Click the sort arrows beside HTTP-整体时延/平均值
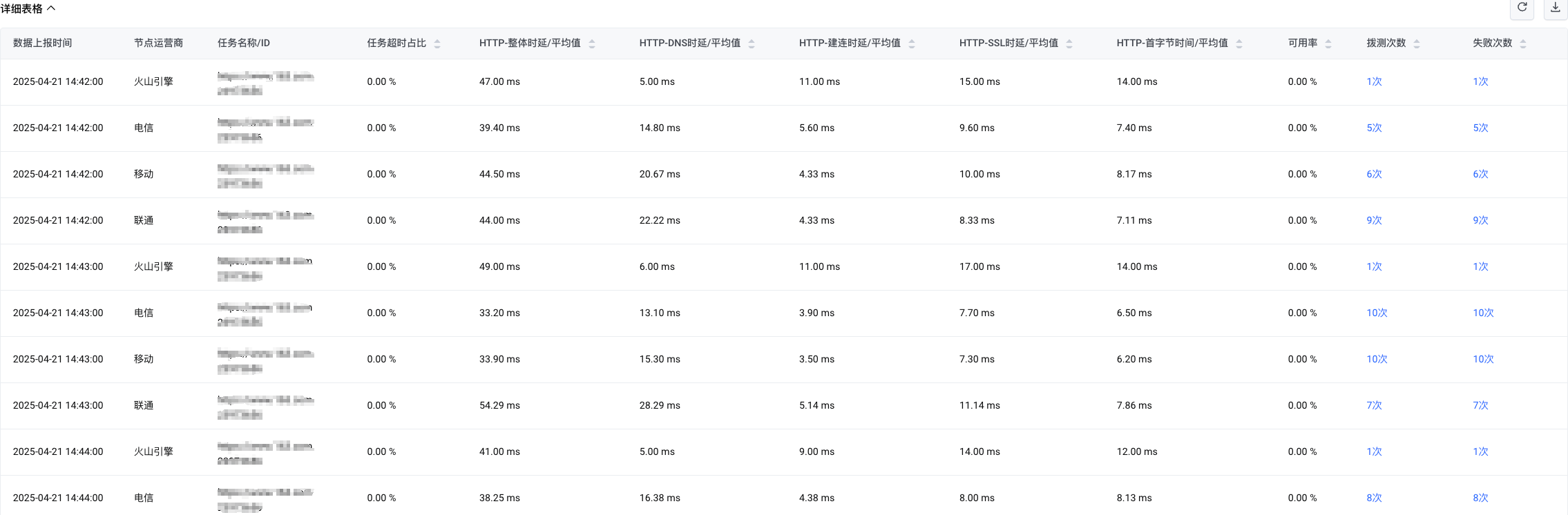1568x515 pixels. (592, 43)
